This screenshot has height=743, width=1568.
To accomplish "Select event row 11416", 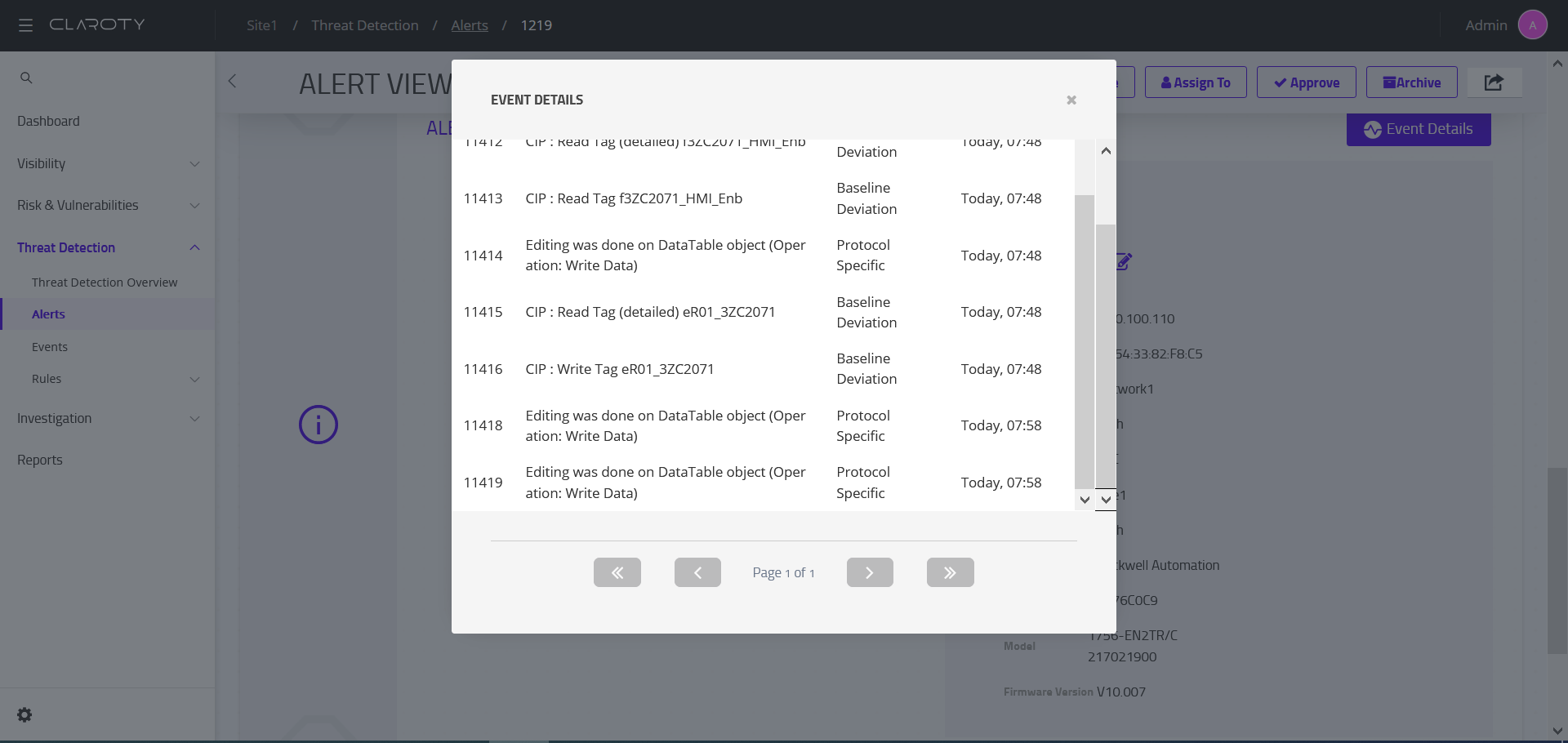I will (x=764, y=369).
